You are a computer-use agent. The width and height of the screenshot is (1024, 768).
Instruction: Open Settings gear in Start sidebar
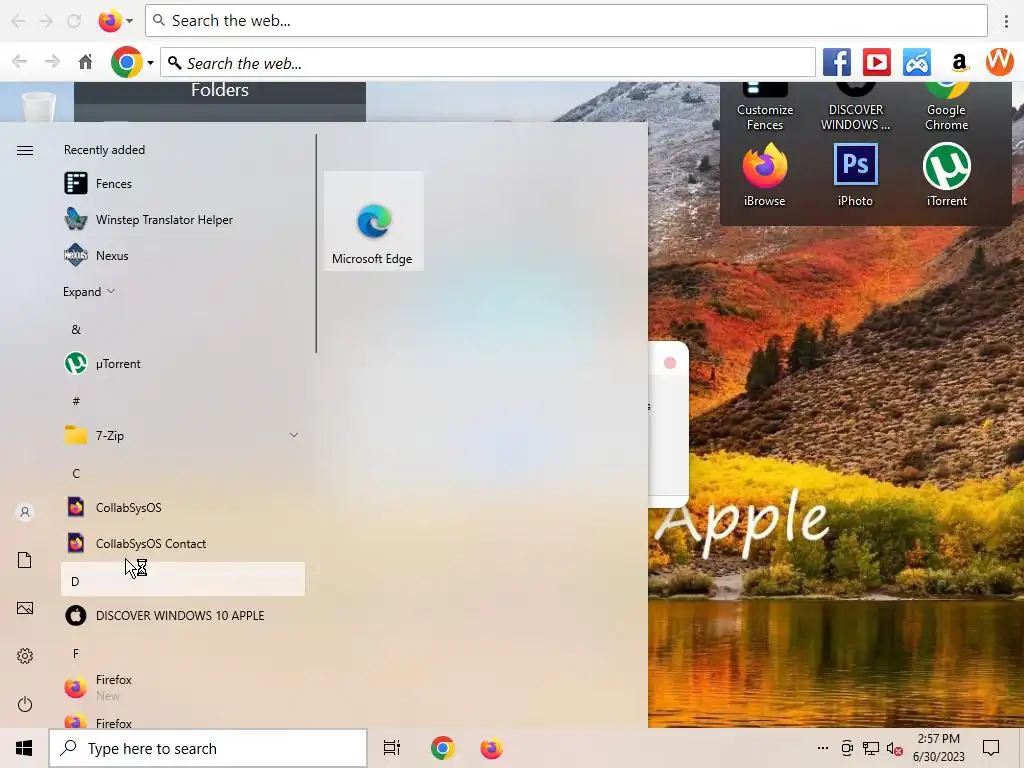pos(25,656)
